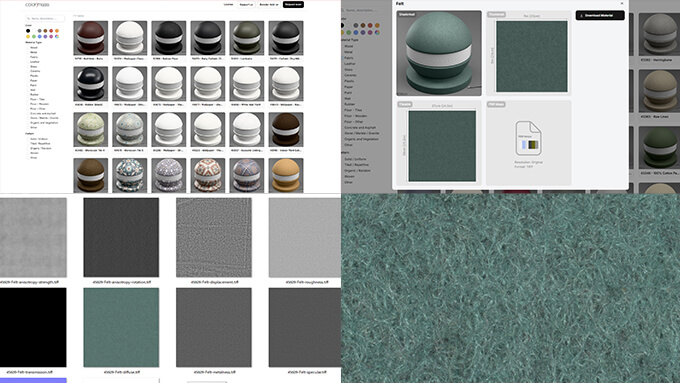
Task: Pick the red color filter swatch in catalog page
Action: pos(51,31)
